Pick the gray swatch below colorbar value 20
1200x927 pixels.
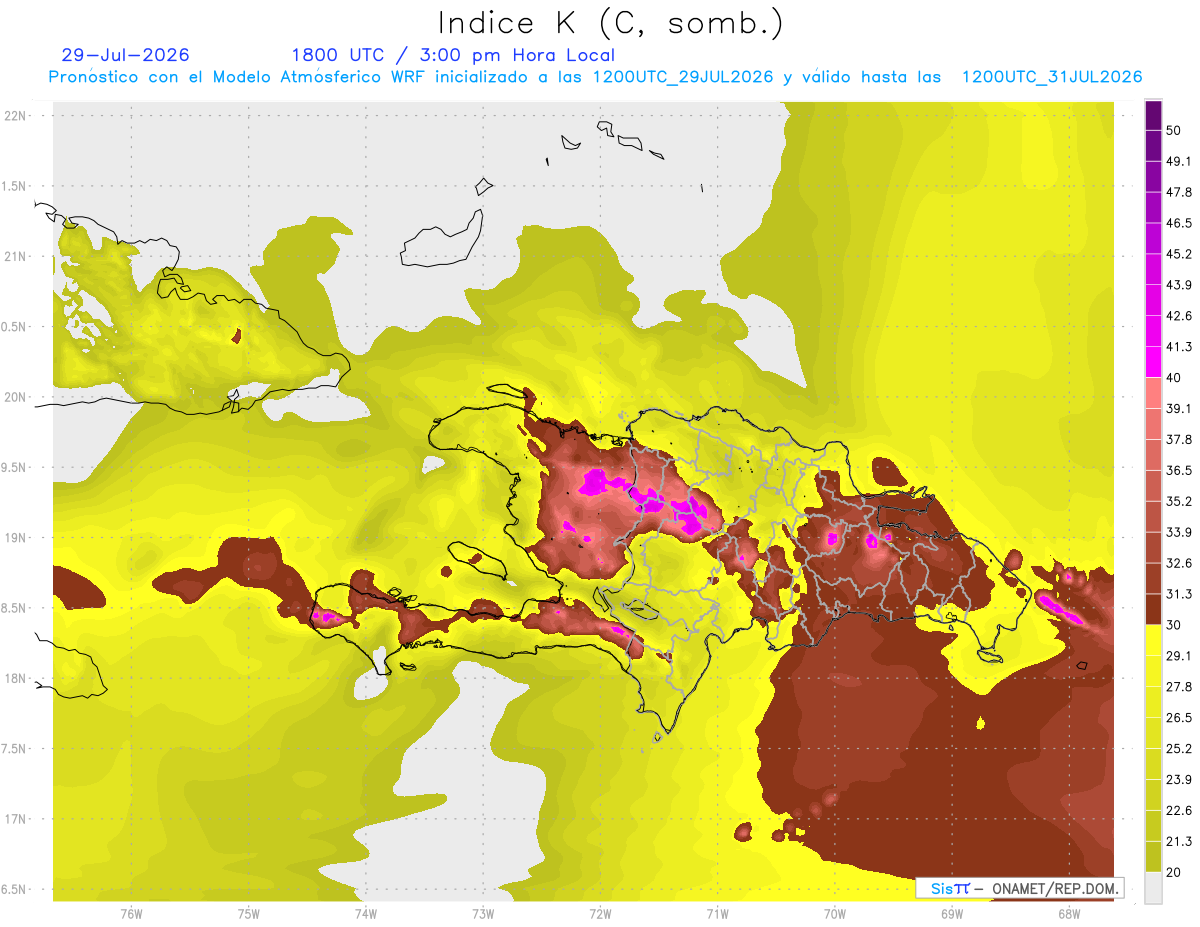1153,888
